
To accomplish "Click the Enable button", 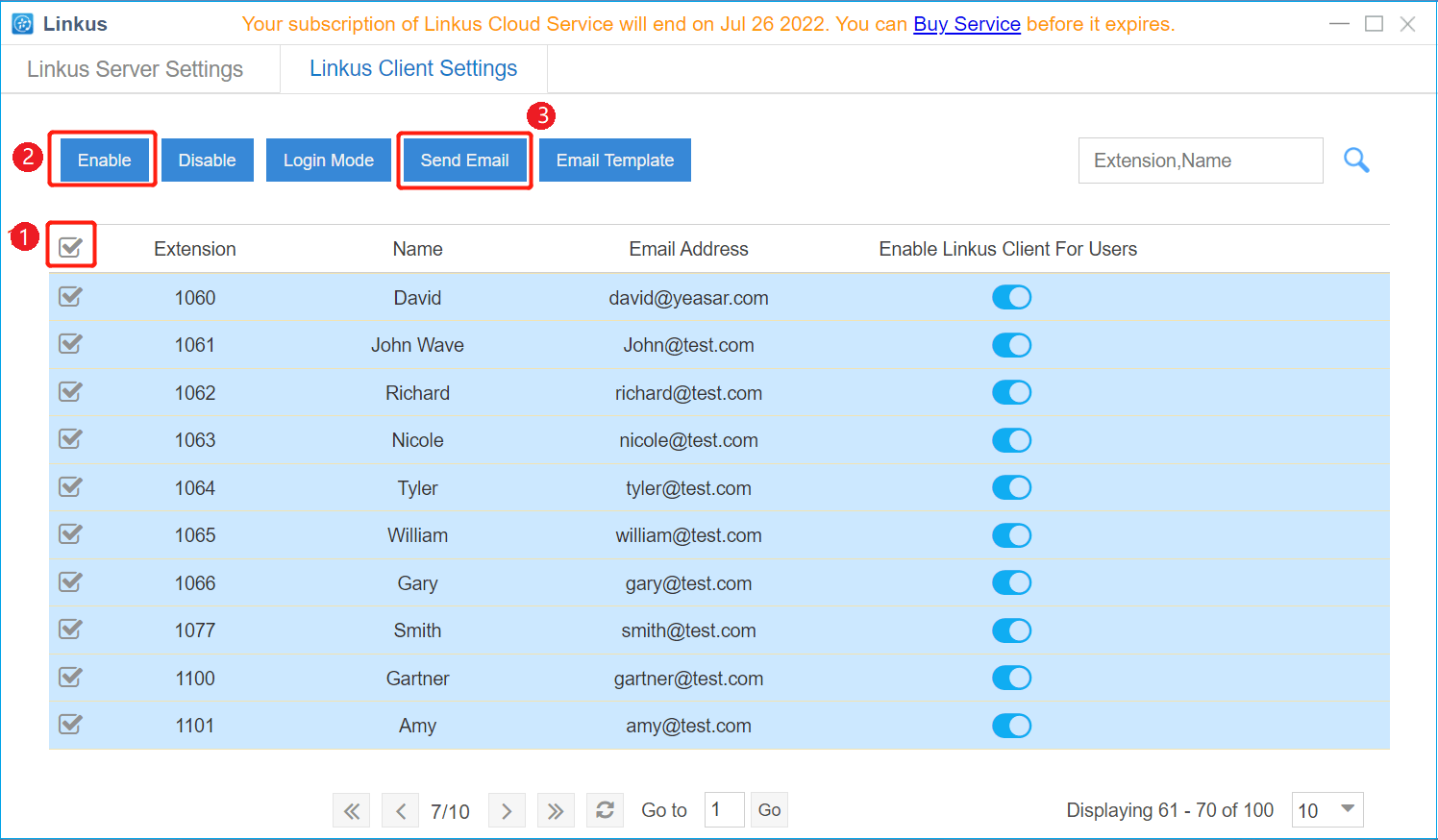I will click(104, 161).
